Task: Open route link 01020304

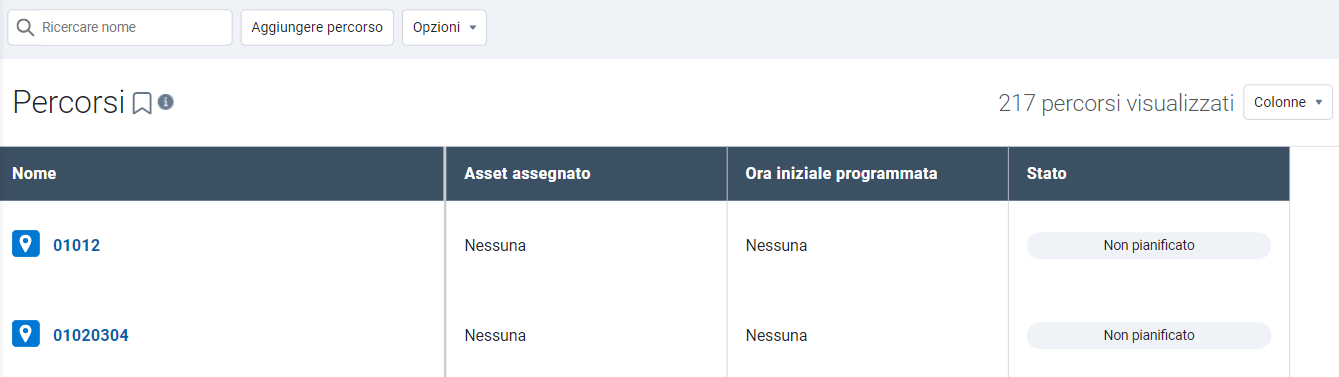Action: pos(91,335)
